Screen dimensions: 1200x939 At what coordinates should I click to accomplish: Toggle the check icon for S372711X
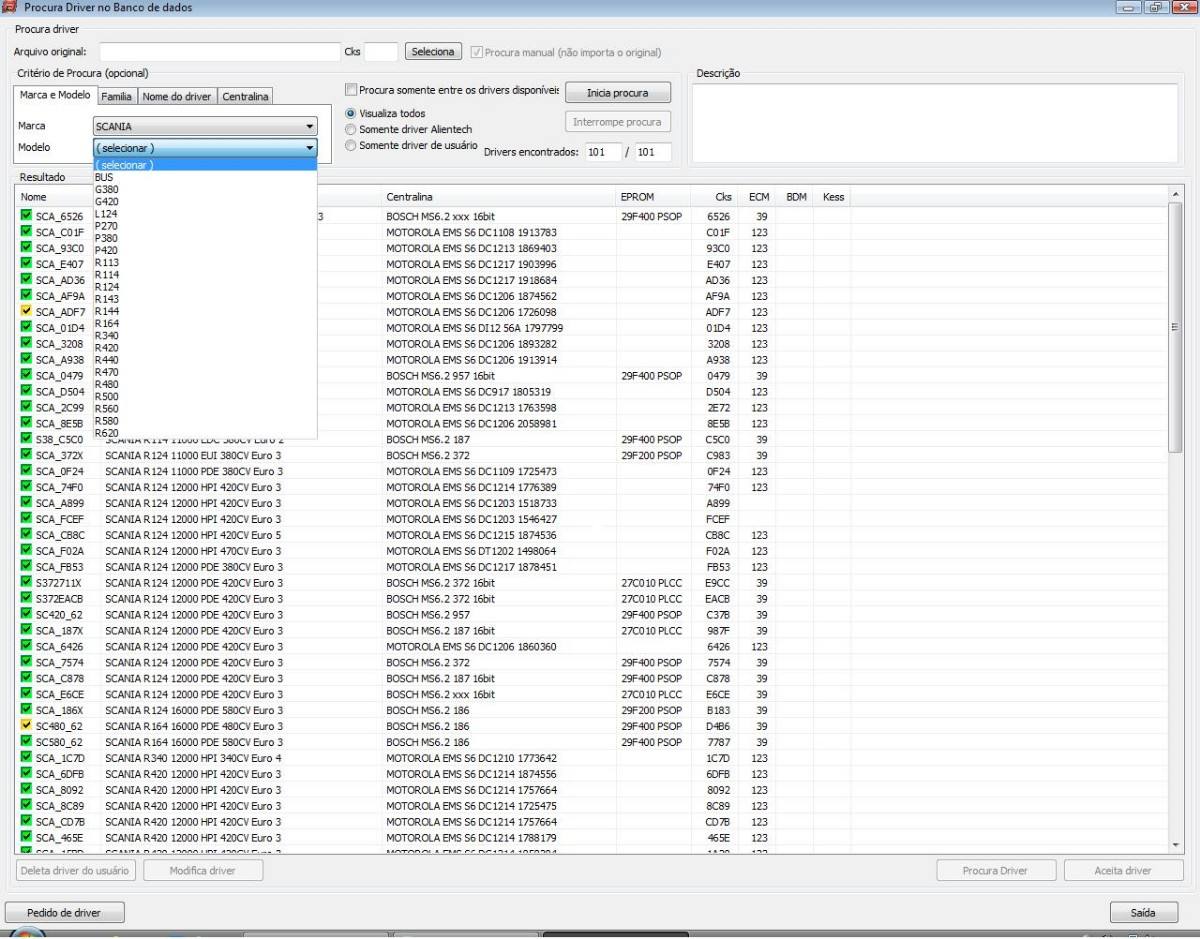(x=26, y=583)
